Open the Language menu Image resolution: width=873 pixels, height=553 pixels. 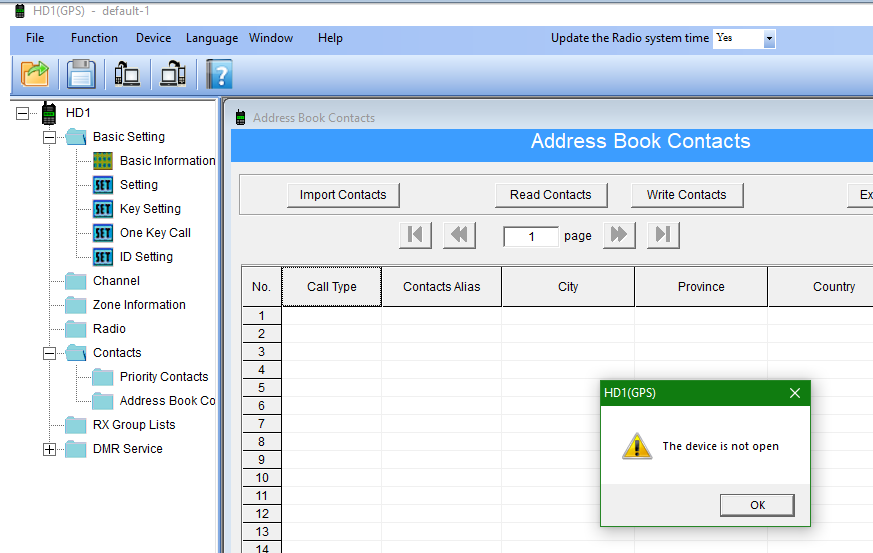coord(211,38)
